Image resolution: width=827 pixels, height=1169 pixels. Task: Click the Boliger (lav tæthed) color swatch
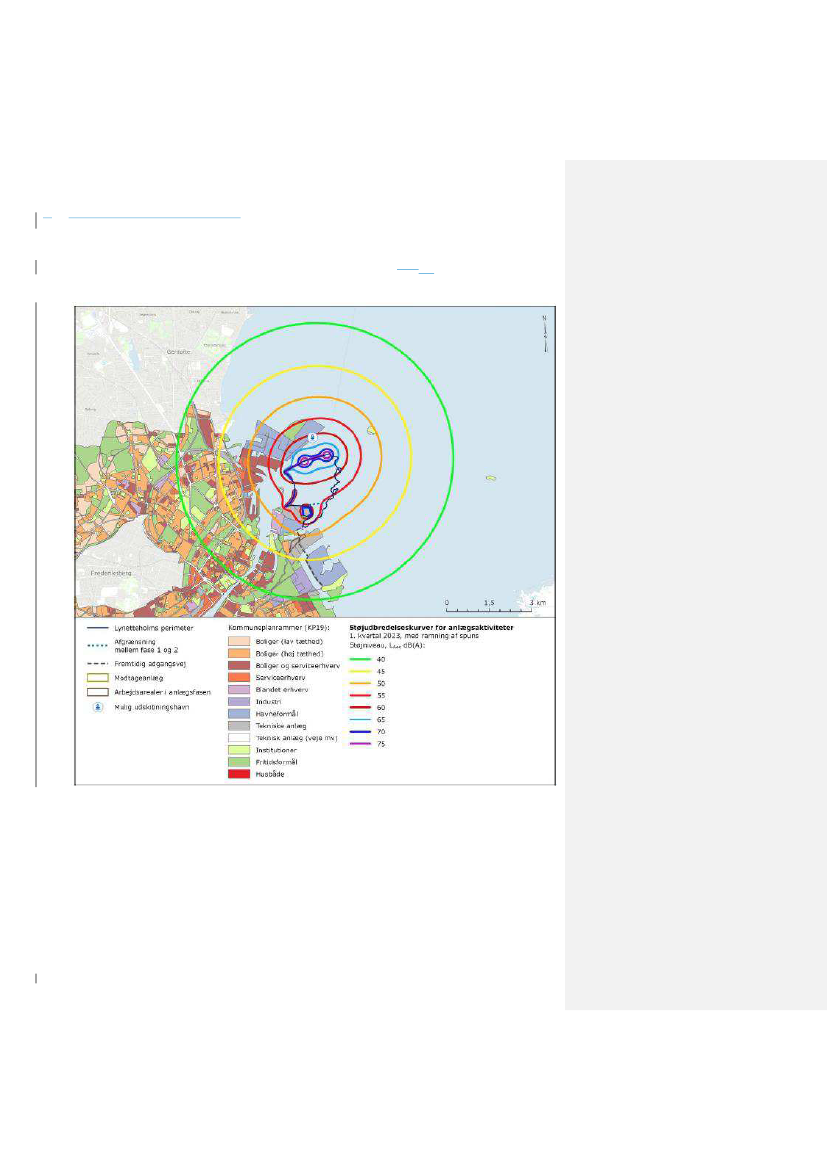(239, 641)
